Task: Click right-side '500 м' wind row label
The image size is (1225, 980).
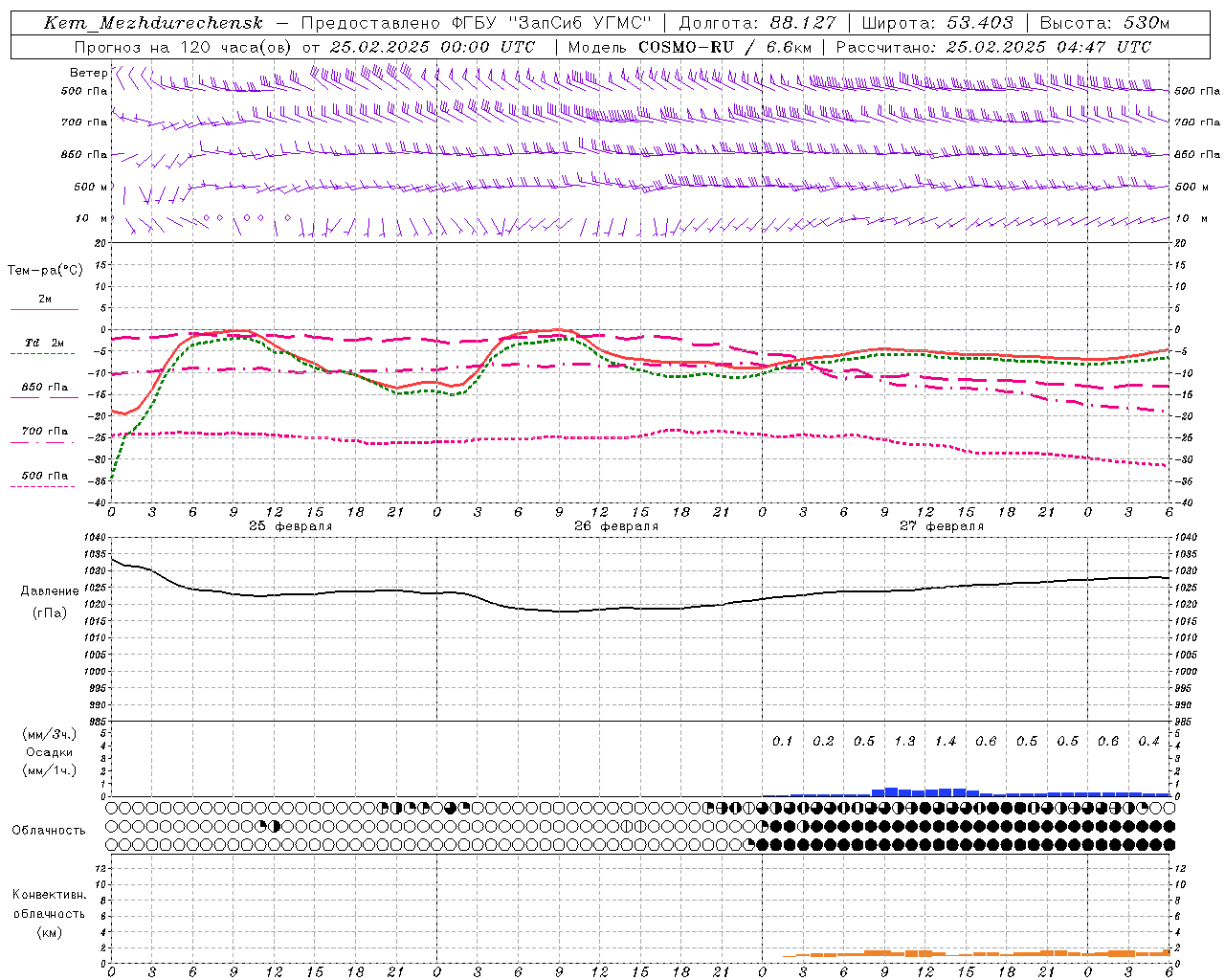Action: pos(1192,187)
